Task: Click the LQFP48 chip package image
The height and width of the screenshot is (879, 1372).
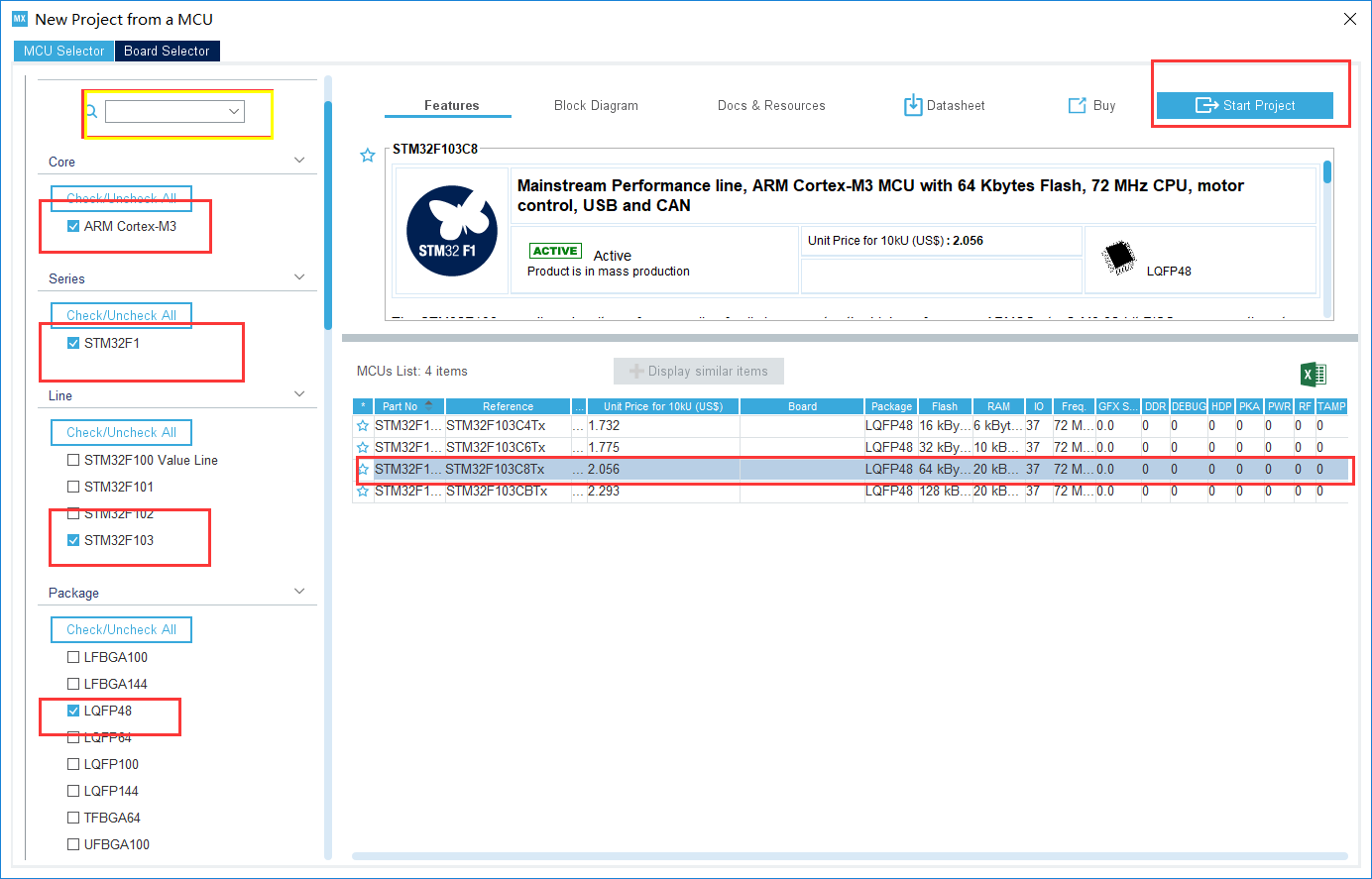Action: (1119, 257)
